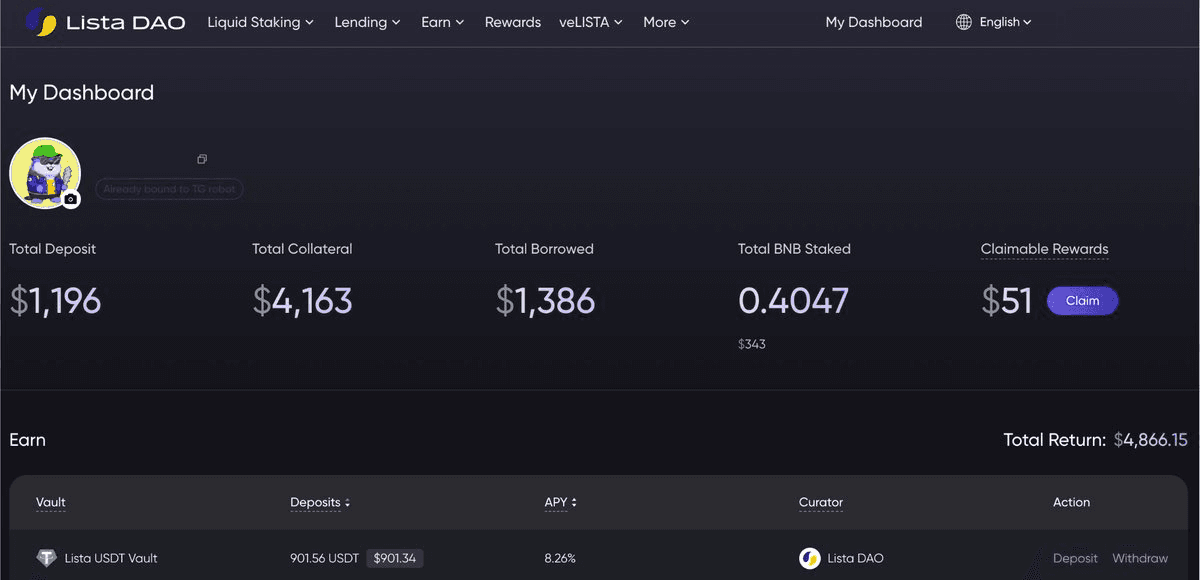Click the Total Collateral value $4,163
Screen dimensions: 1200x580
tap(302, 301)
